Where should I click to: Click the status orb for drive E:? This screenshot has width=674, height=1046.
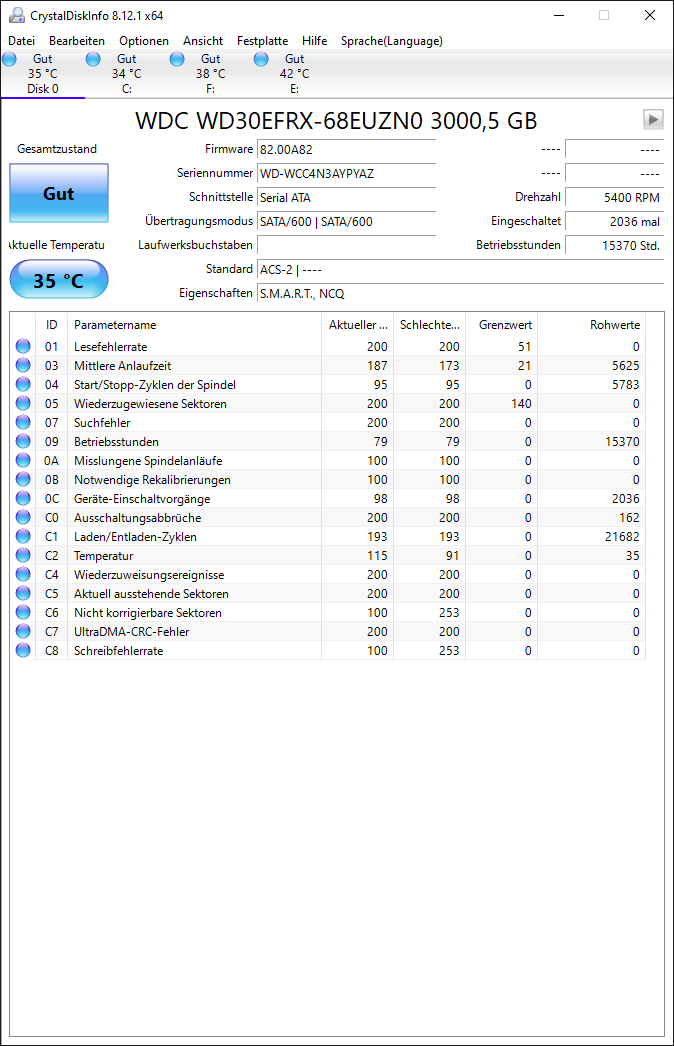tap(262, 59)
